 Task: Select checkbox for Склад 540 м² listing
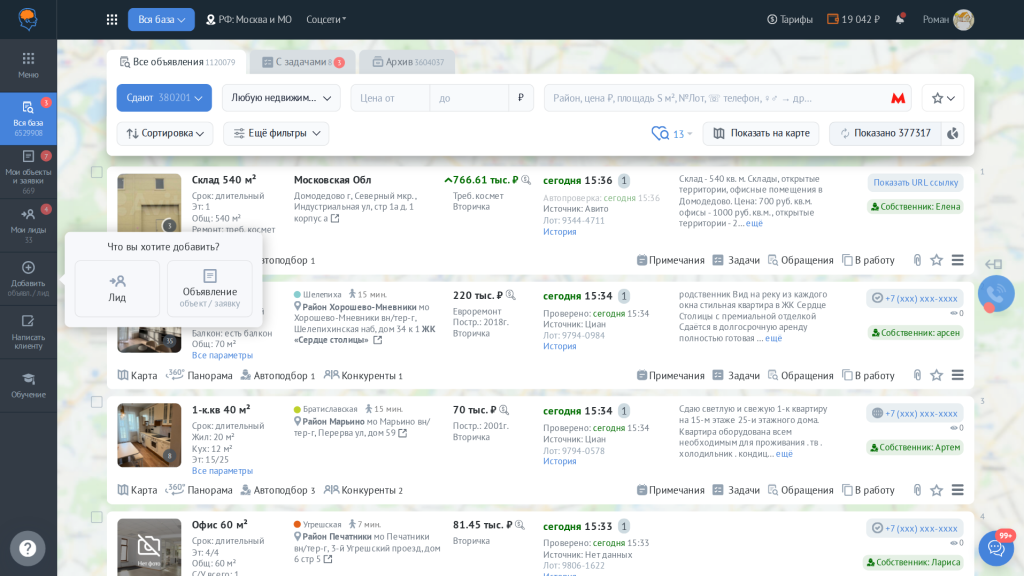[x=97, y=172]
